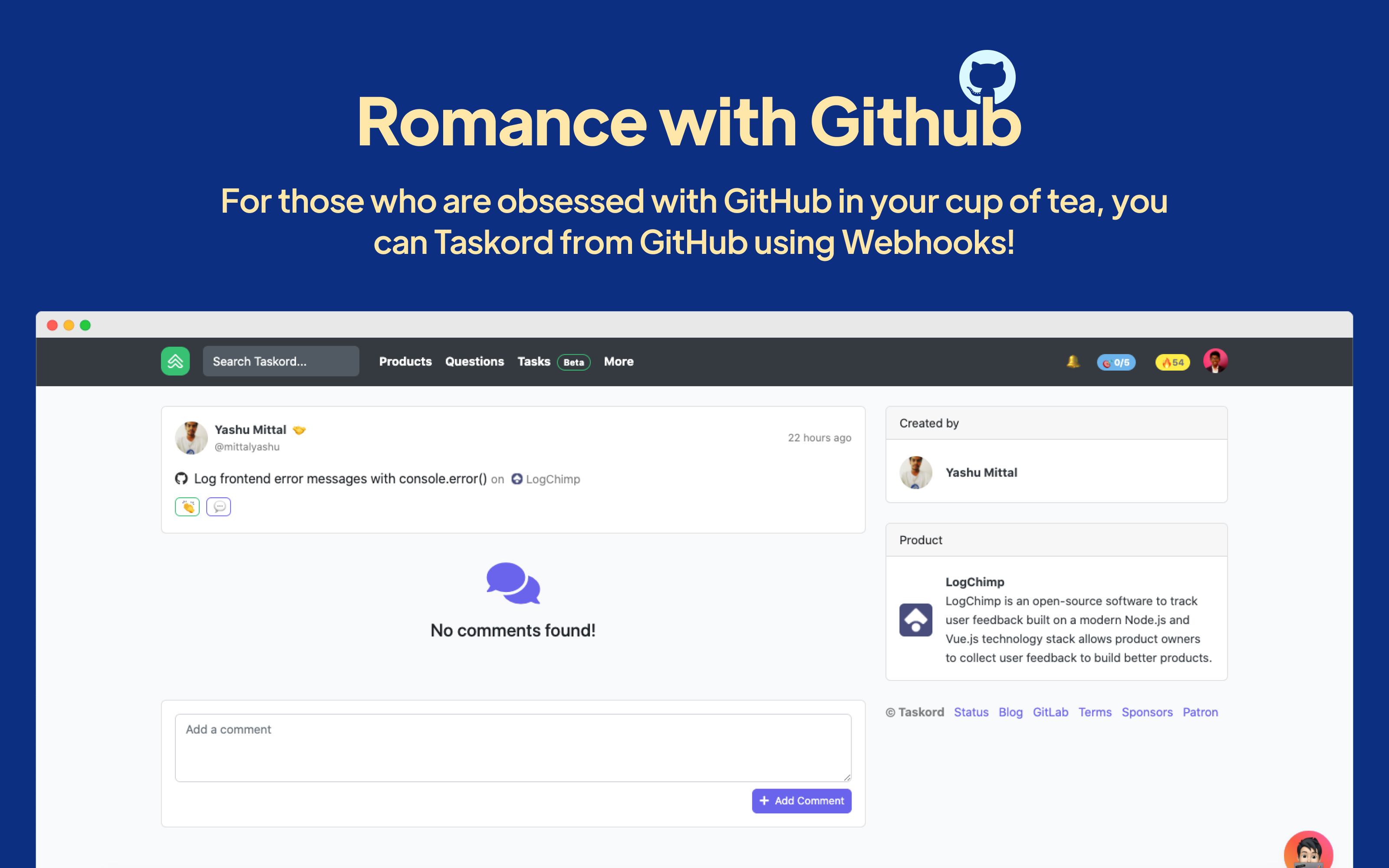Open the user profile avatar in navbar
Viewport: 1389px width, 868px height.
tap(1215, 361)
